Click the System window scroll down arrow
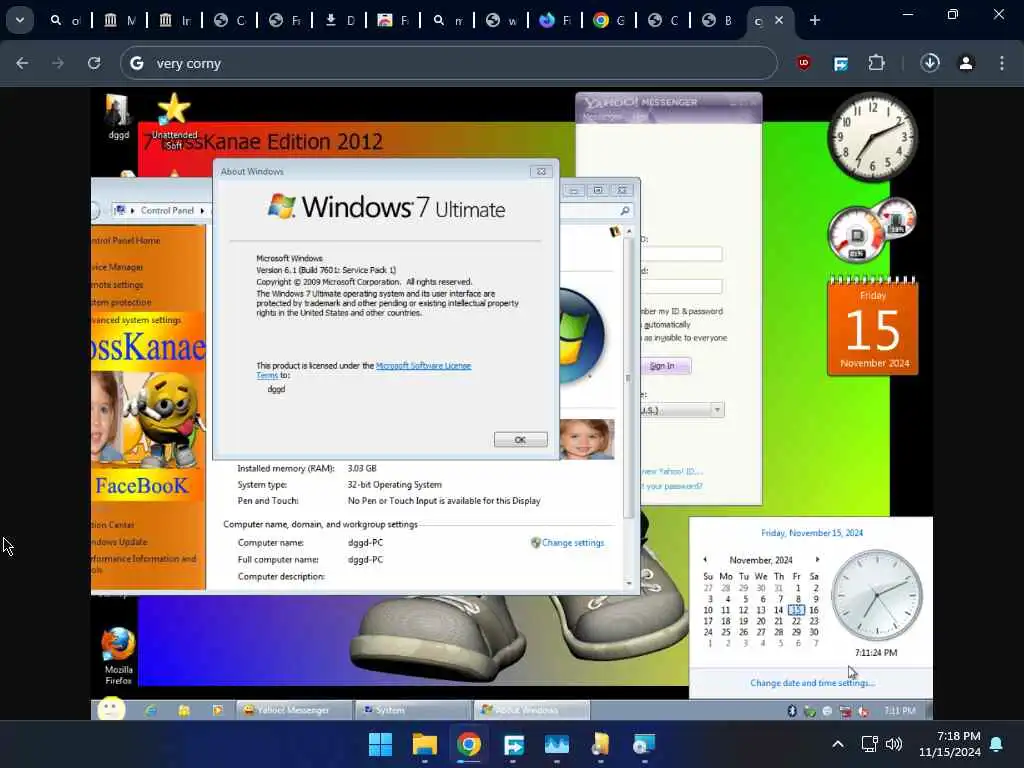 (x=629, y=583)
